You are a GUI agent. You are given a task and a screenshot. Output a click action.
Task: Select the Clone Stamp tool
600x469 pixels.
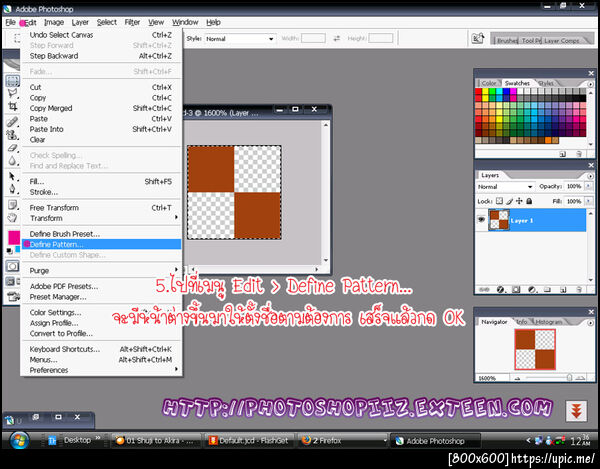click(12, 134)
